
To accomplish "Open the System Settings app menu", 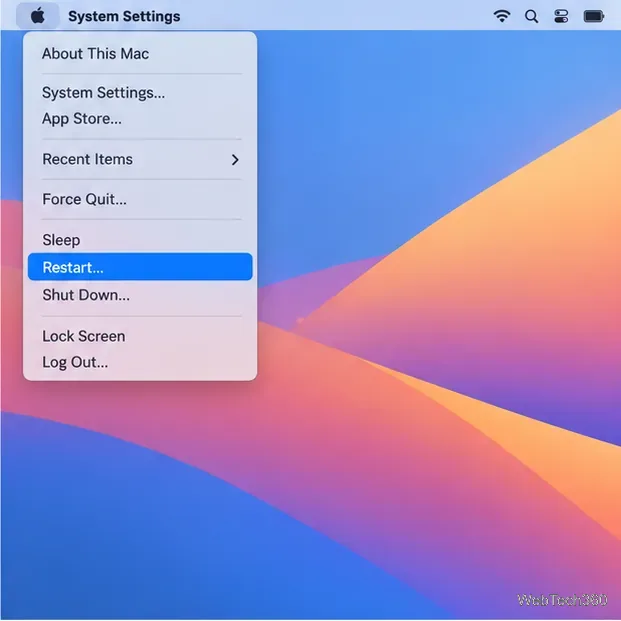I will tap(124, 16).
